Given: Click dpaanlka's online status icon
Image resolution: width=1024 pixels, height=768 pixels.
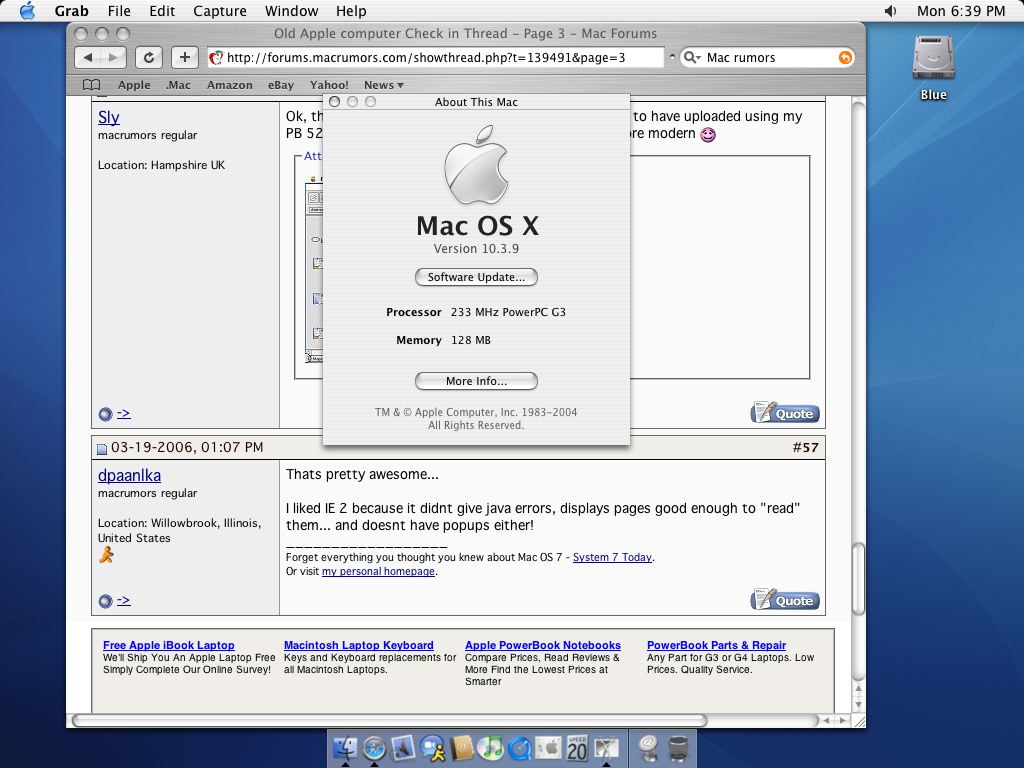Looking at the screenshot, I should (105, 601).
